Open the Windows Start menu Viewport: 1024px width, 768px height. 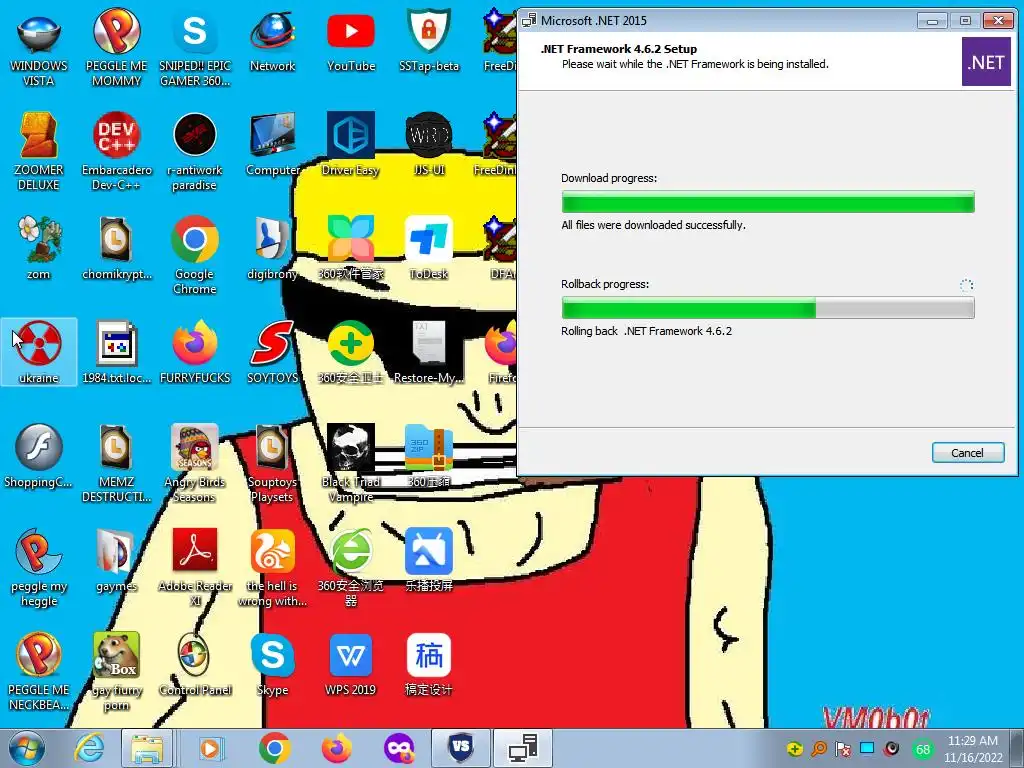[x=26, y=748]
